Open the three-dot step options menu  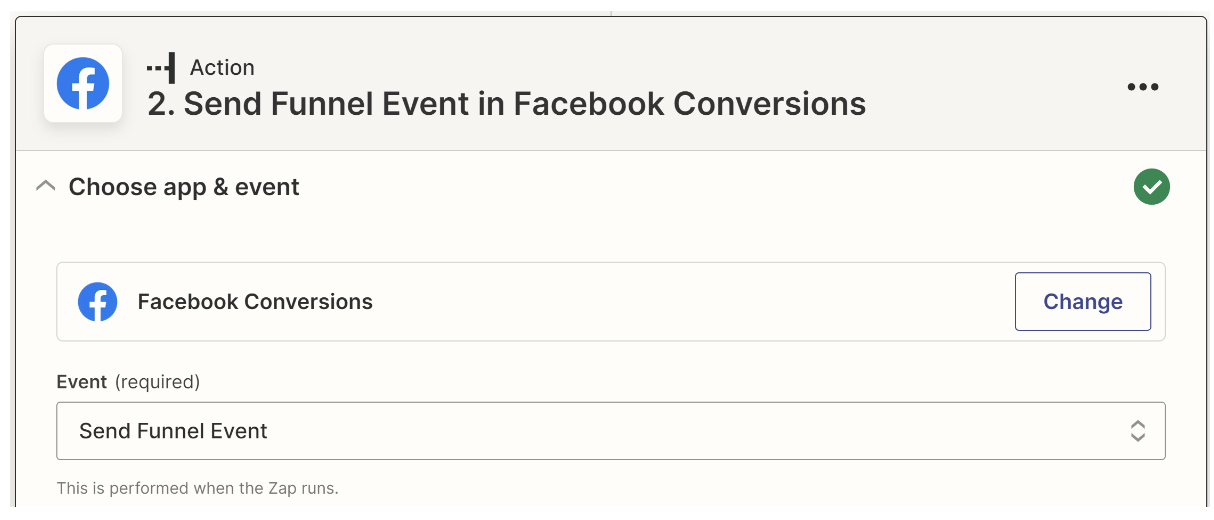pos(1143,87)
